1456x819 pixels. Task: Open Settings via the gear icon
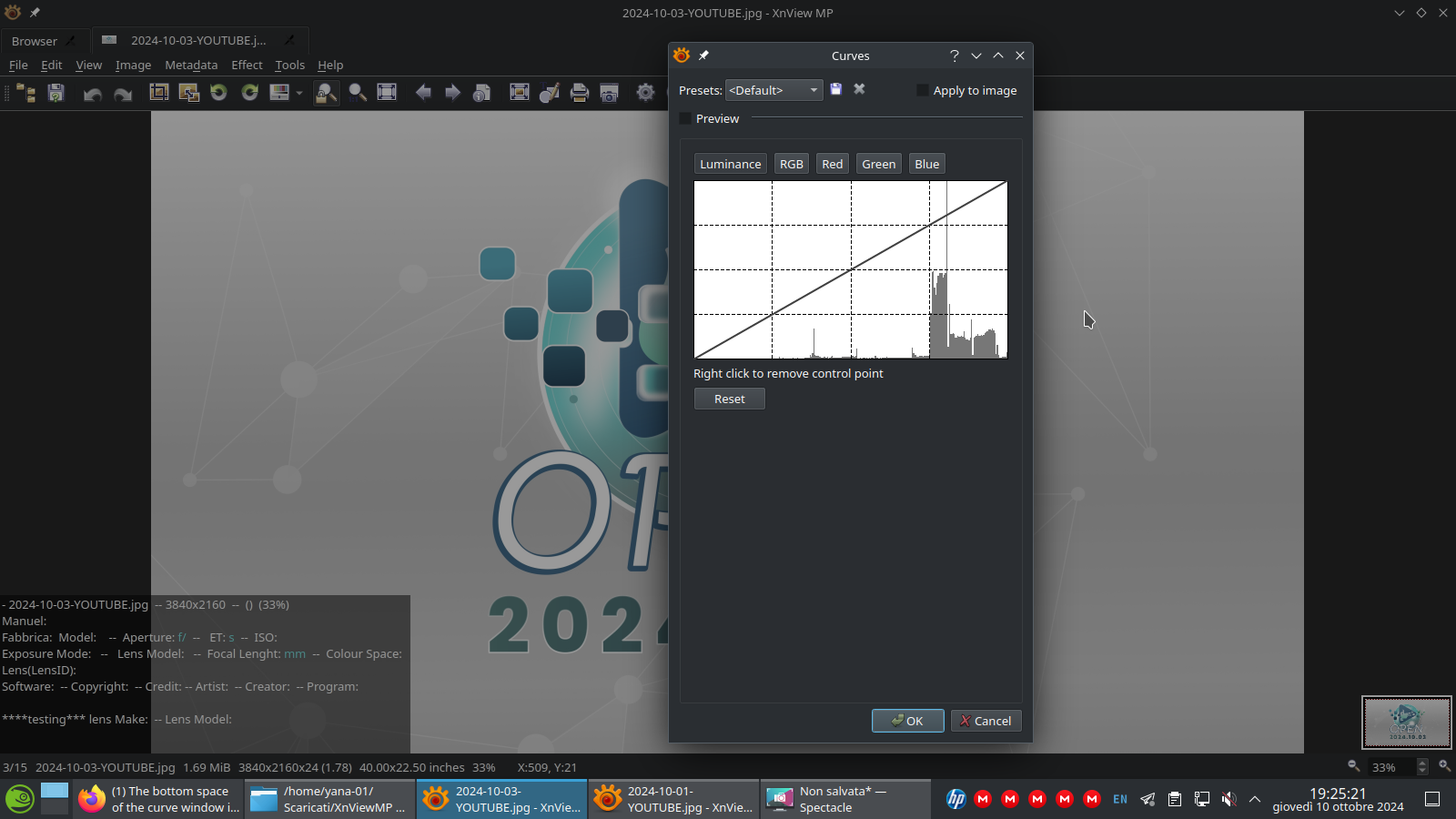point(645,92)
